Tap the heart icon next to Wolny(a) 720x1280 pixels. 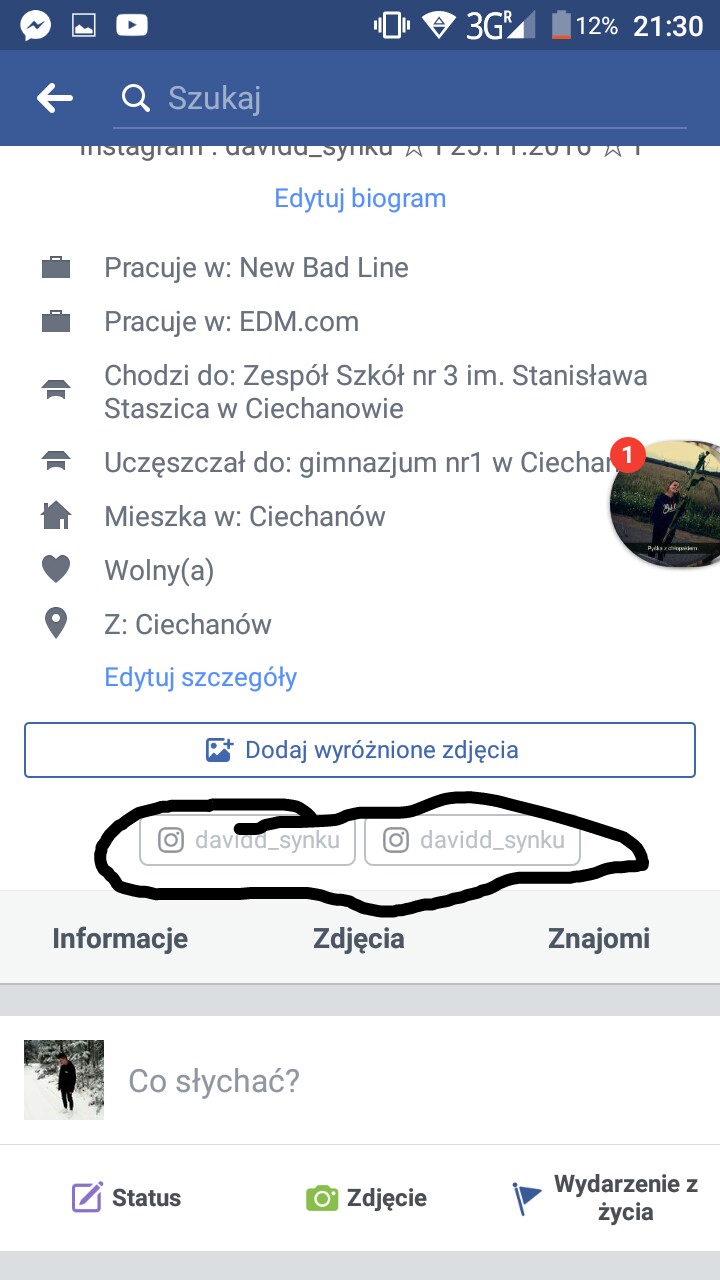pos(56,570)
